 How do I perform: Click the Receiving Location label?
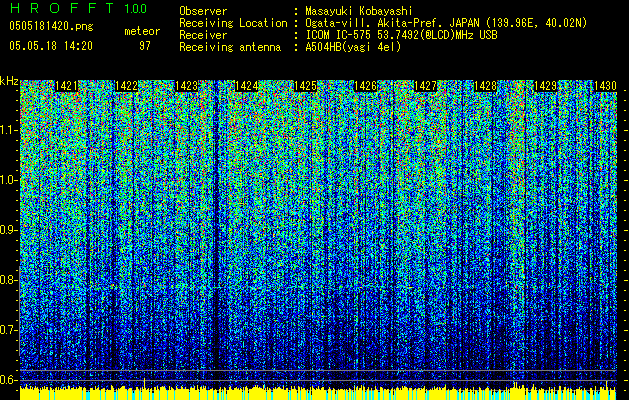coord(233,23)
